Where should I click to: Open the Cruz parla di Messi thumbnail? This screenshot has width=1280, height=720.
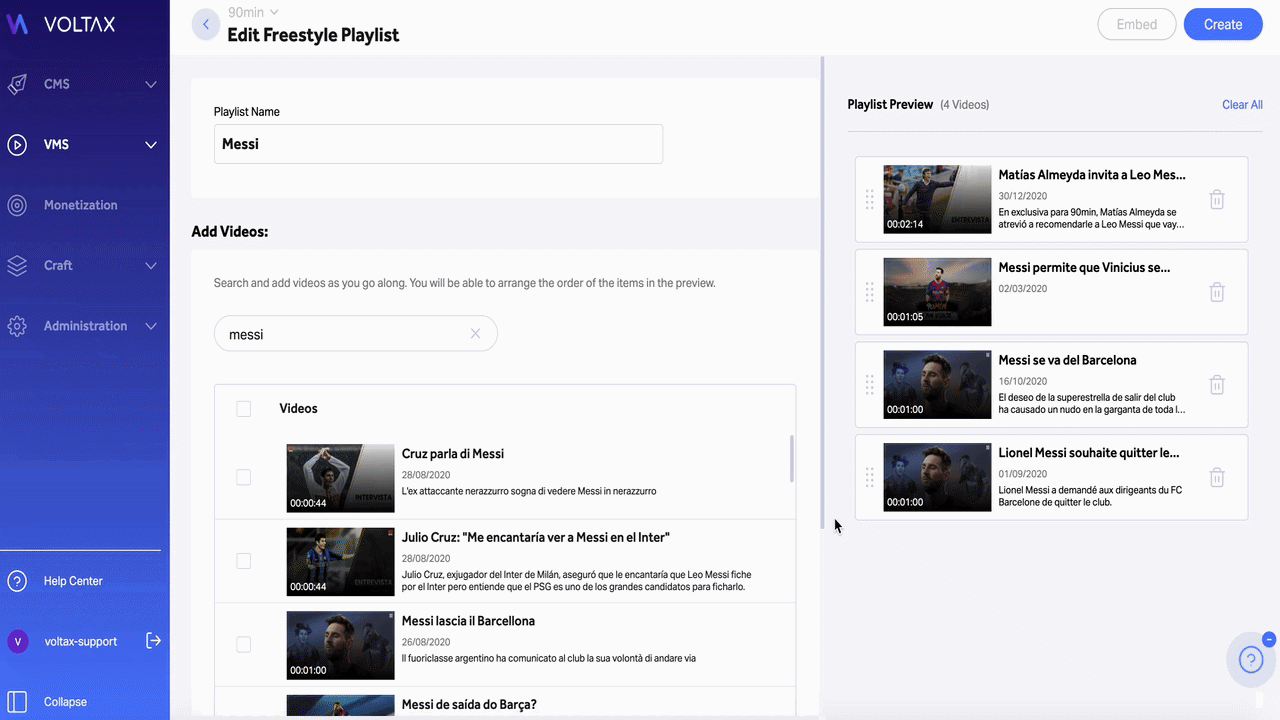coord(340,478)
